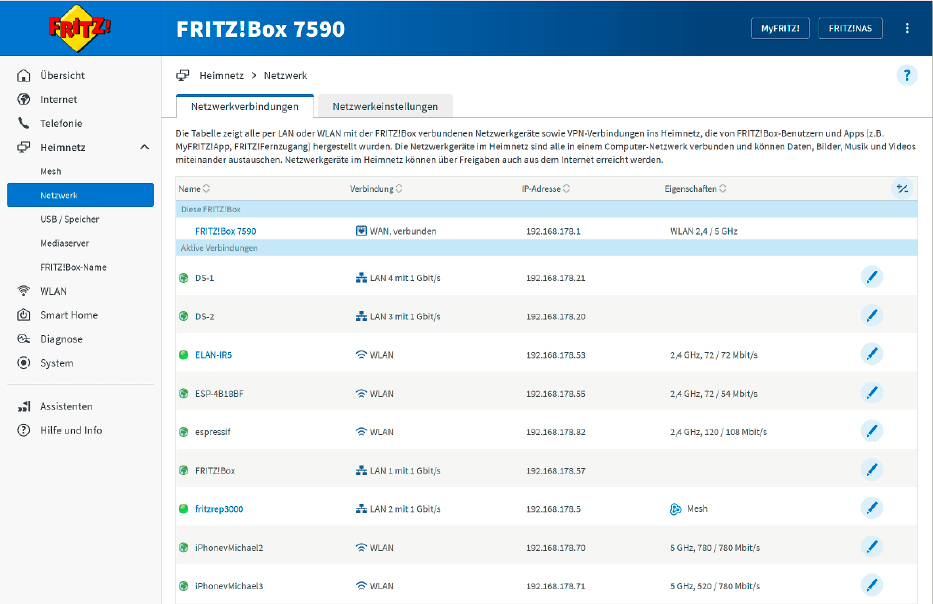Sort the table by Verbindung column
Viewport: 933px width, 604px height.
click(x=376, y=189)
